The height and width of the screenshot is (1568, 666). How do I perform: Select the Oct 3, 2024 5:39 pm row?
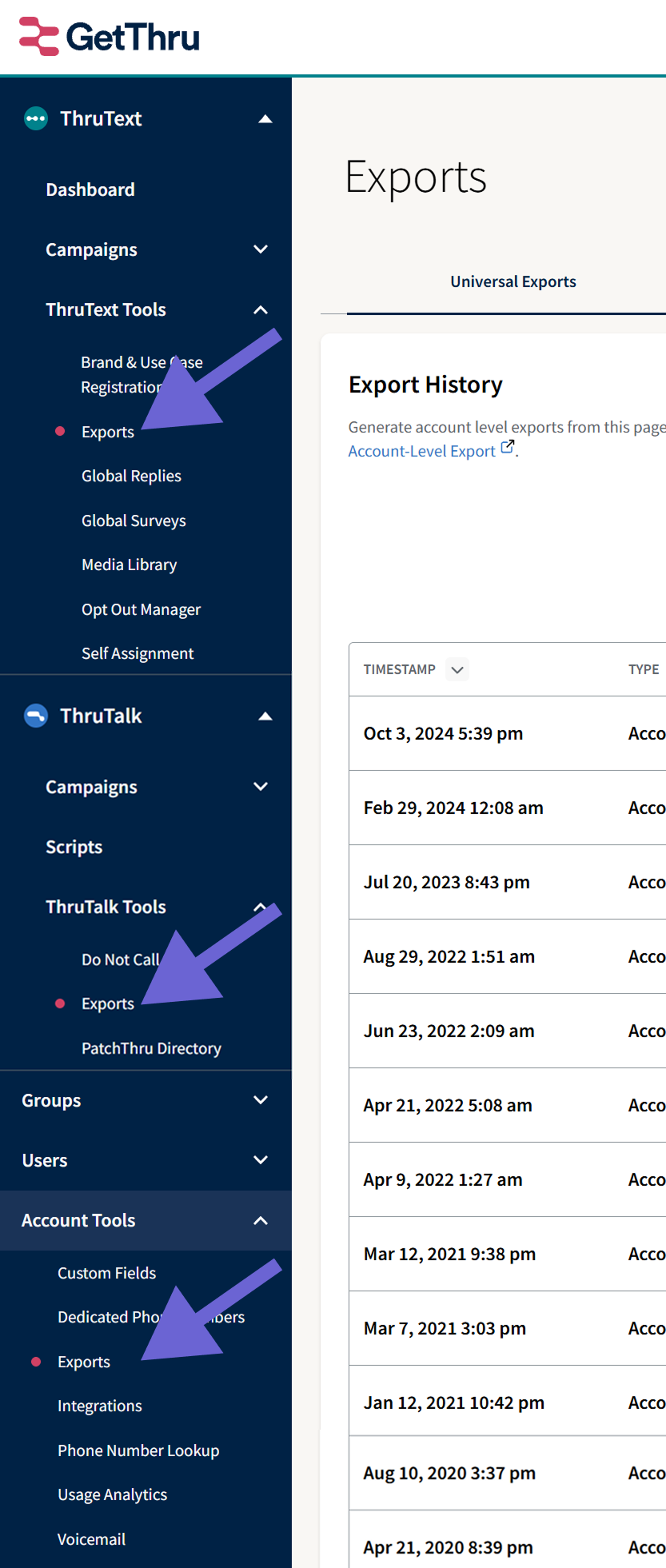tap(508, 733)
